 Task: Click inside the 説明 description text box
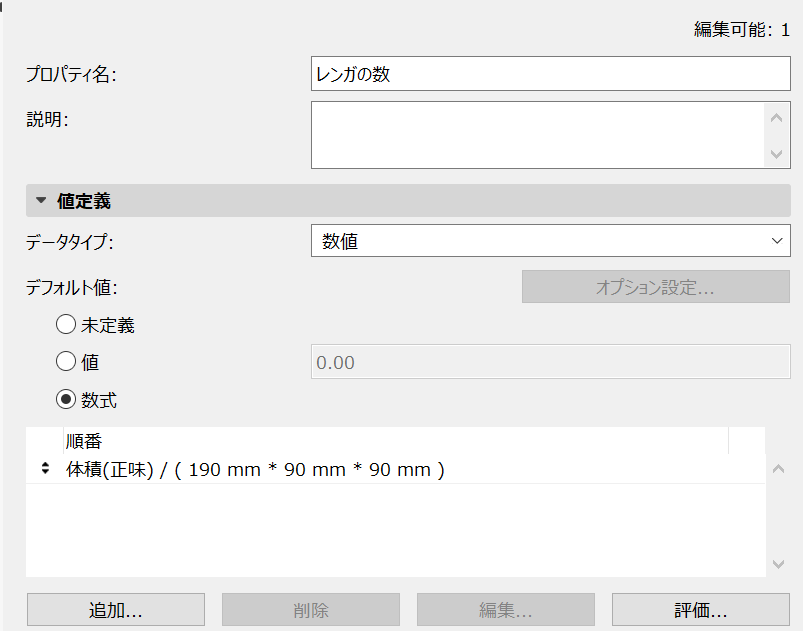(x=537, y=135)
